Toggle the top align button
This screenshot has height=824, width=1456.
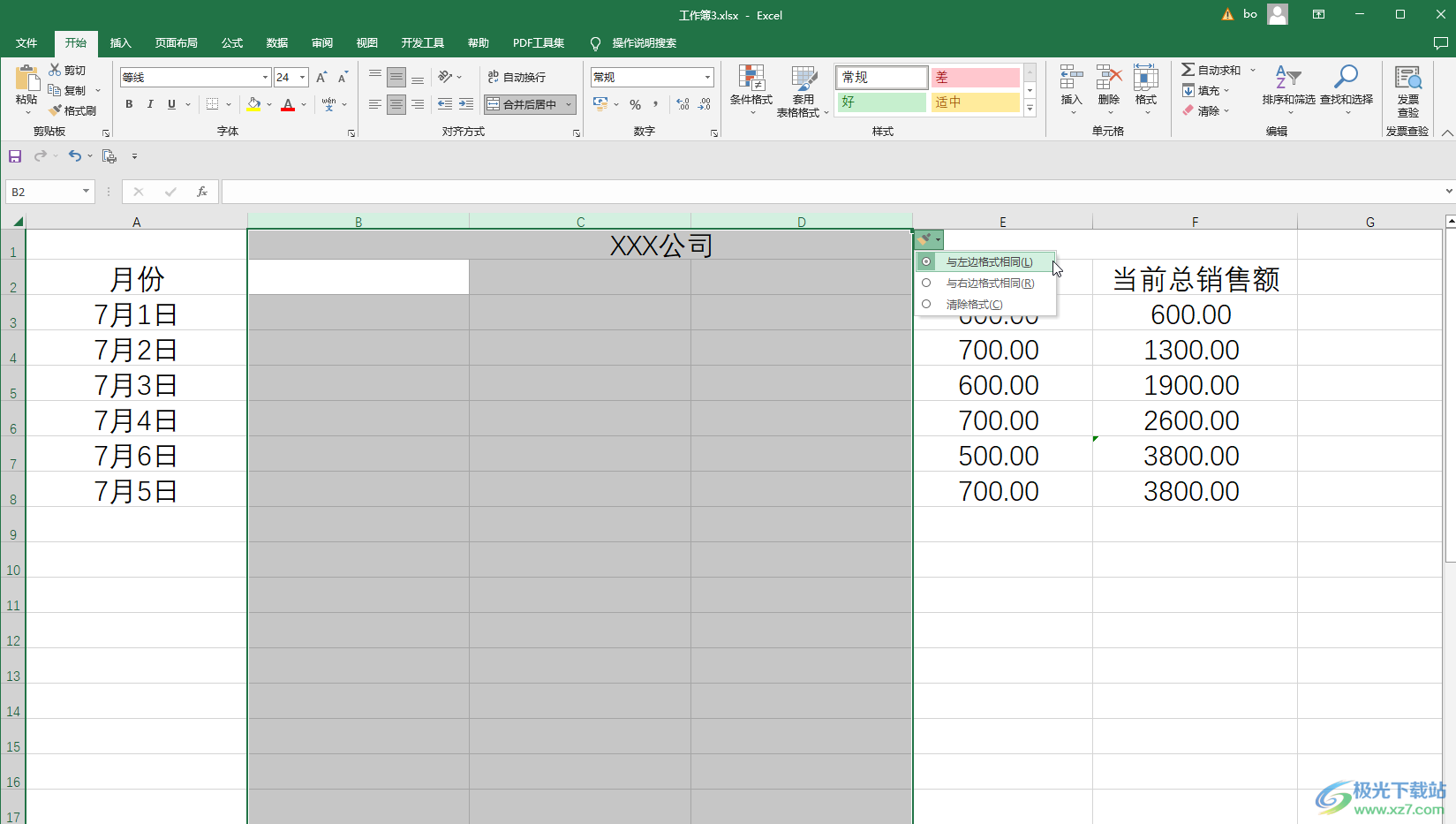(x=375, y=78)
